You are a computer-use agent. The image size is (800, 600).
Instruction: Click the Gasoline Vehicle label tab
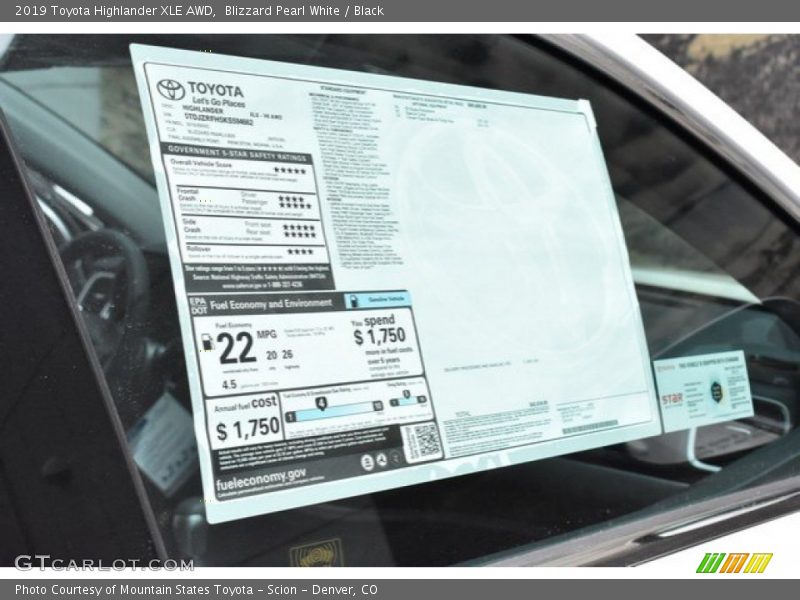click(380, 300)
